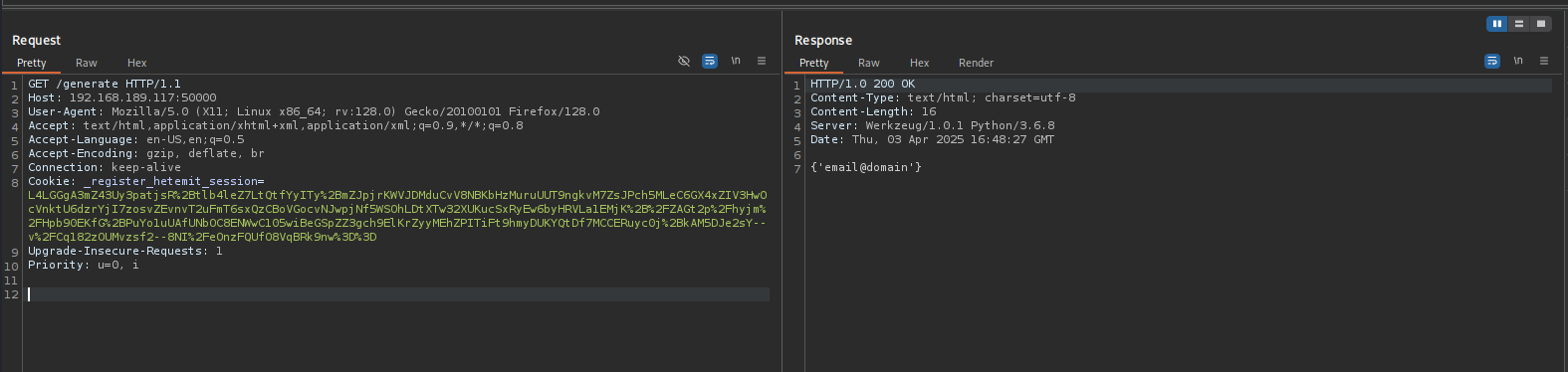The image size is (1568, 372).
Task: Place cursor on empty request line 12
Action: [x=398, y=294]
